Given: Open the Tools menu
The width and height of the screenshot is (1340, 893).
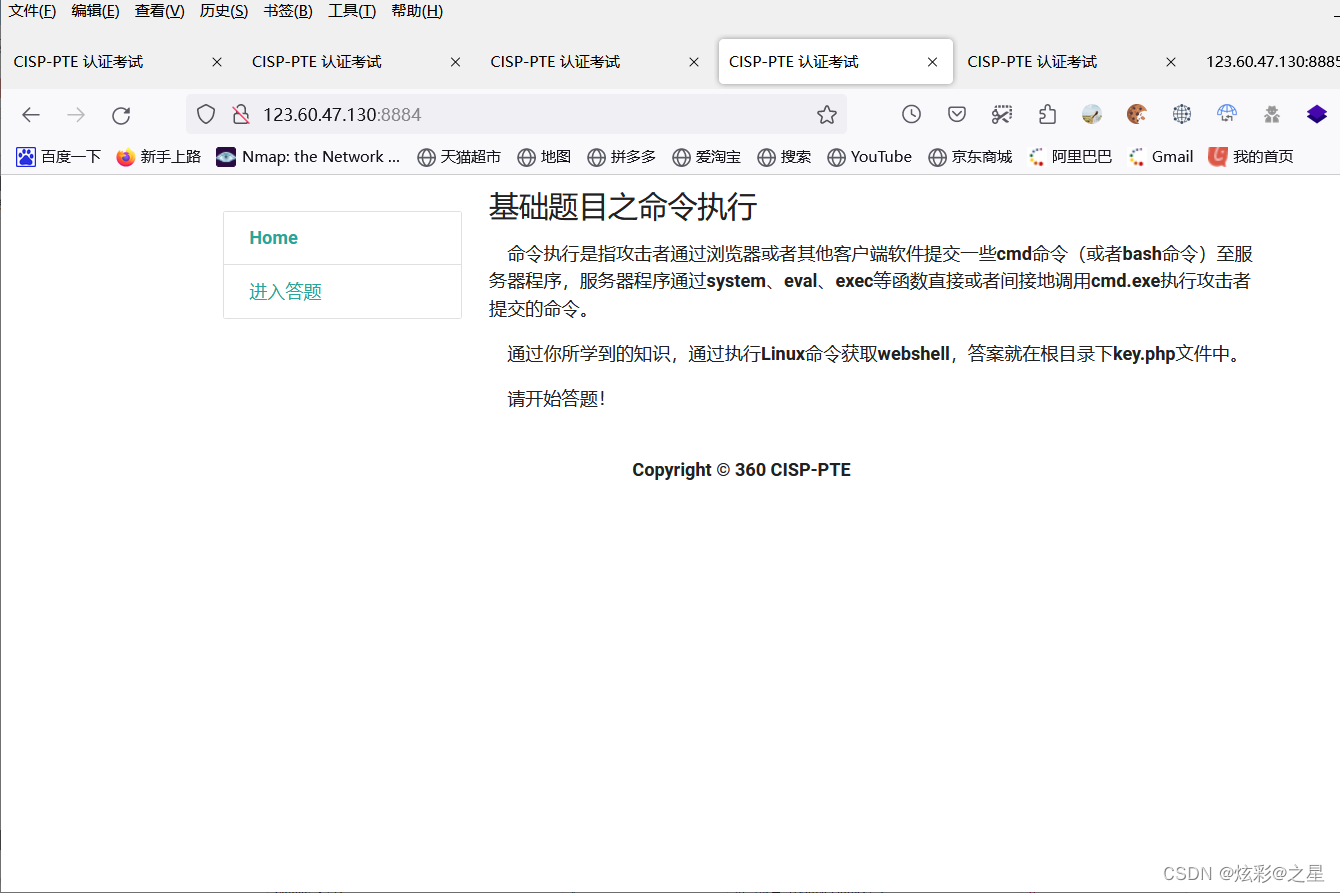Looking at the screenshot, I should pos(351,11).
